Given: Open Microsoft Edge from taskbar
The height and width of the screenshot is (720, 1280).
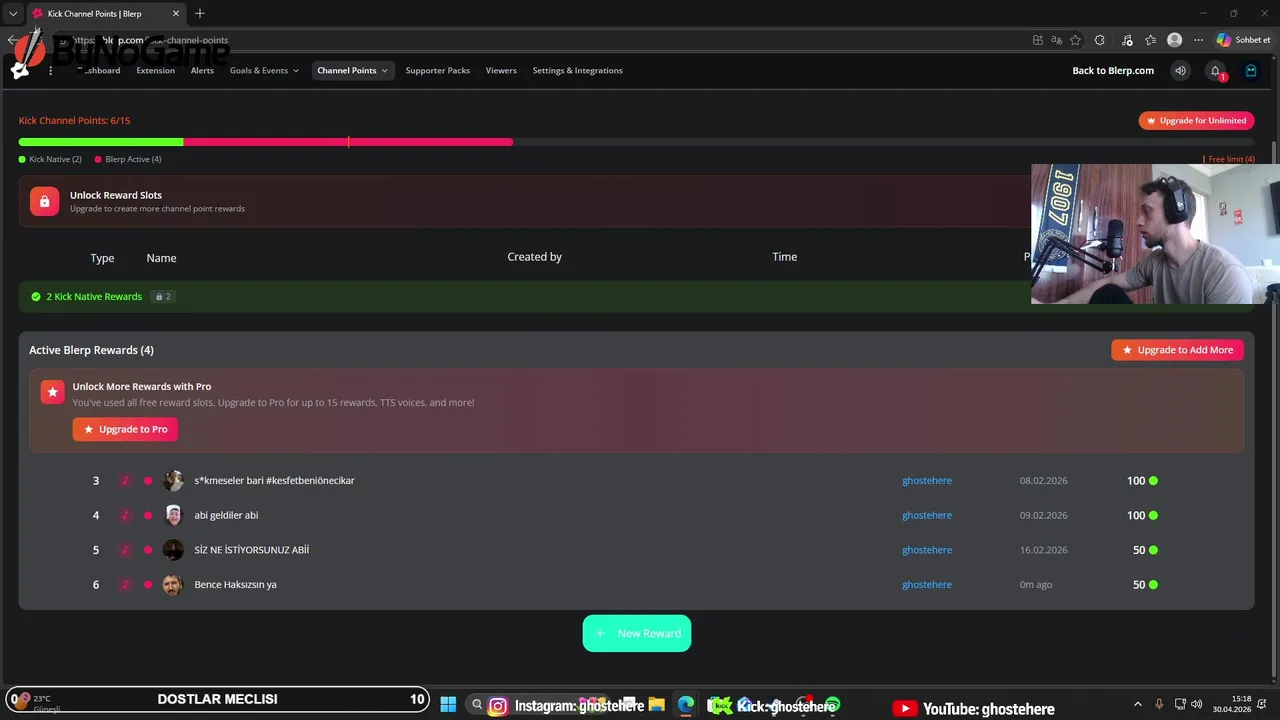Looking at the screenshot, I should pyautogui.click(x=685, y=705).
